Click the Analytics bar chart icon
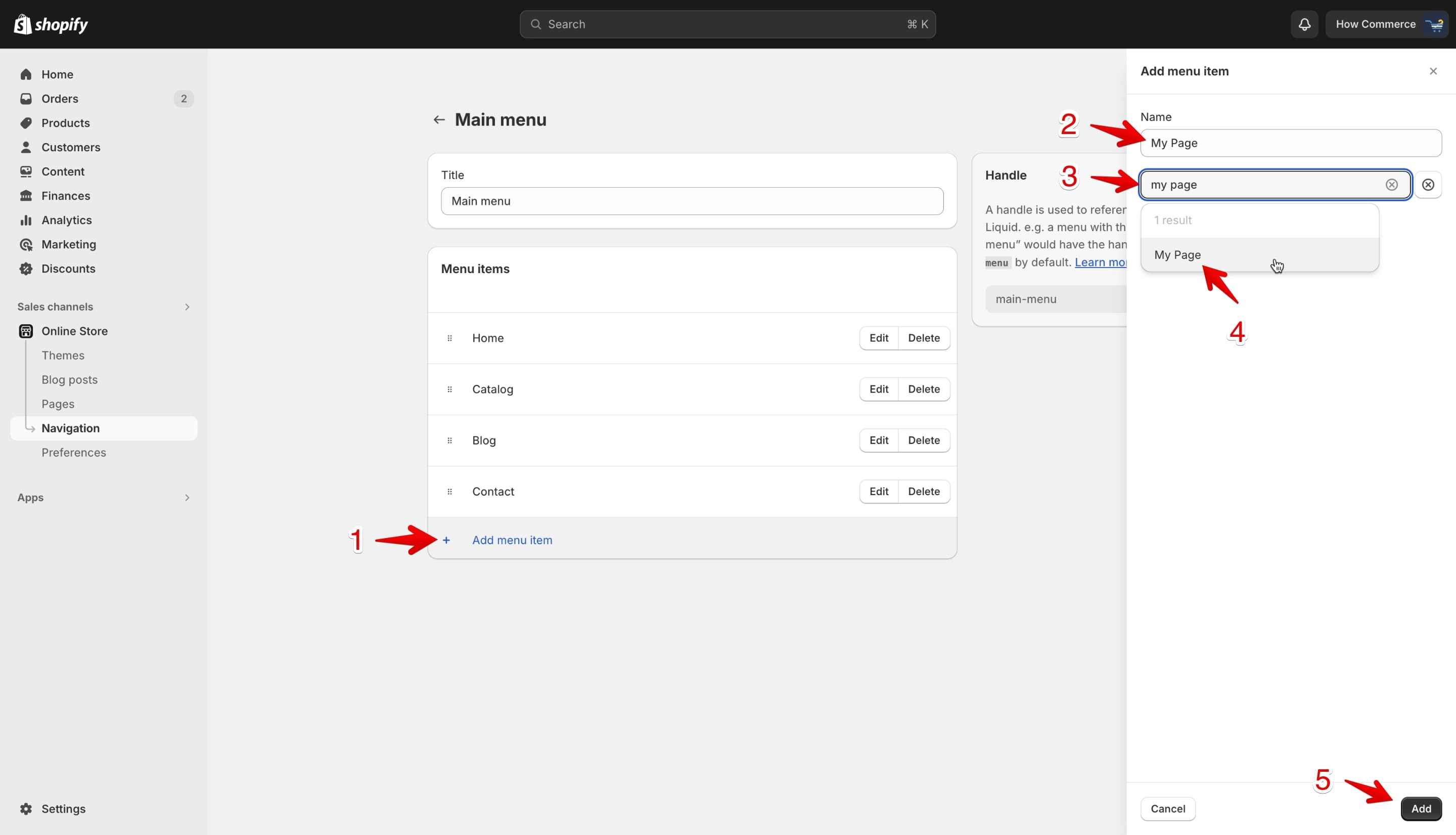This screenshot has width=1456, height=835. [x=26, y=220]
